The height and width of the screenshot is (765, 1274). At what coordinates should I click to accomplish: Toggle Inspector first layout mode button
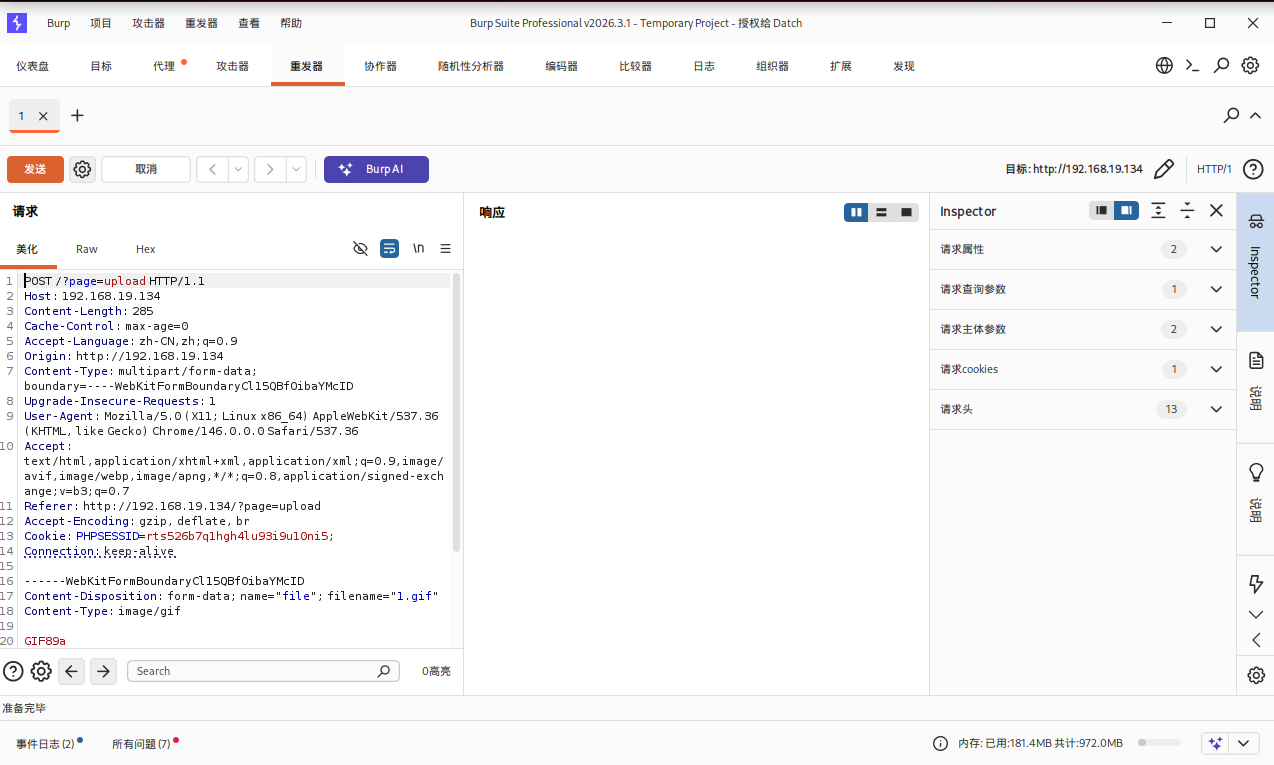click(x=1101, y=210)
